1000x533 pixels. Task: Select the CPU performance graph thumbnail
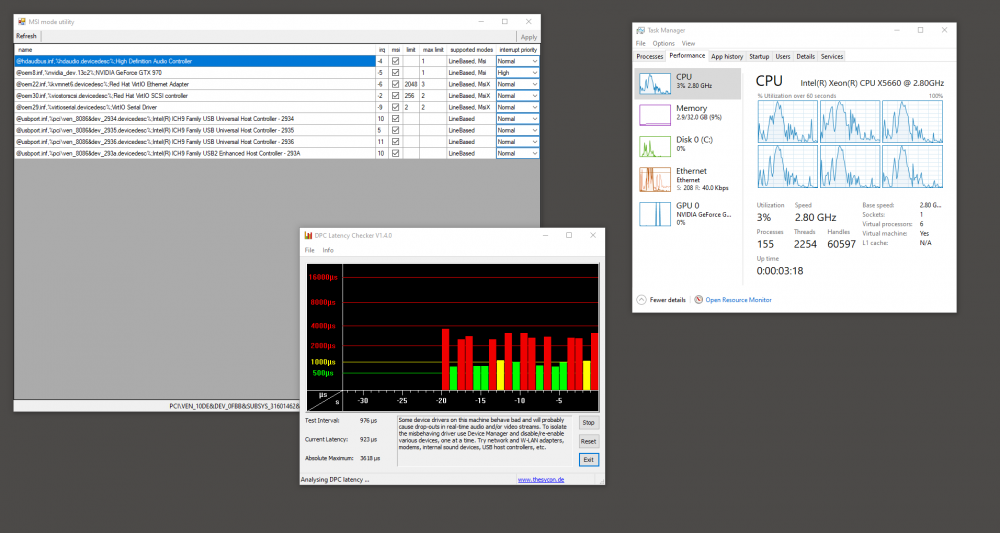click(654, 83)
